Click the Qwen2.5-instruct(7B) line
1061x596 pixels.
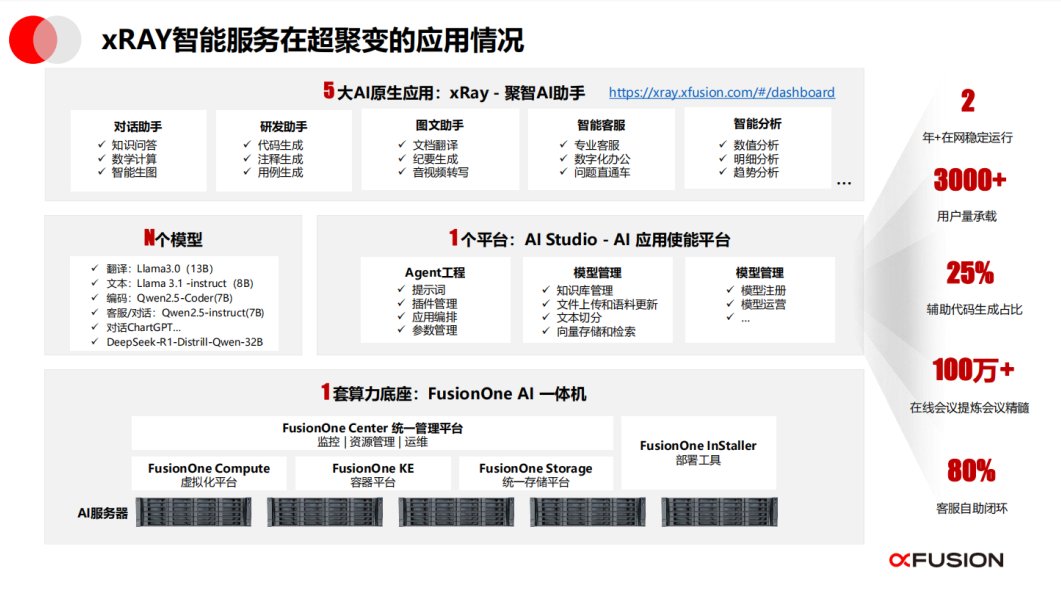pos(185,313)
